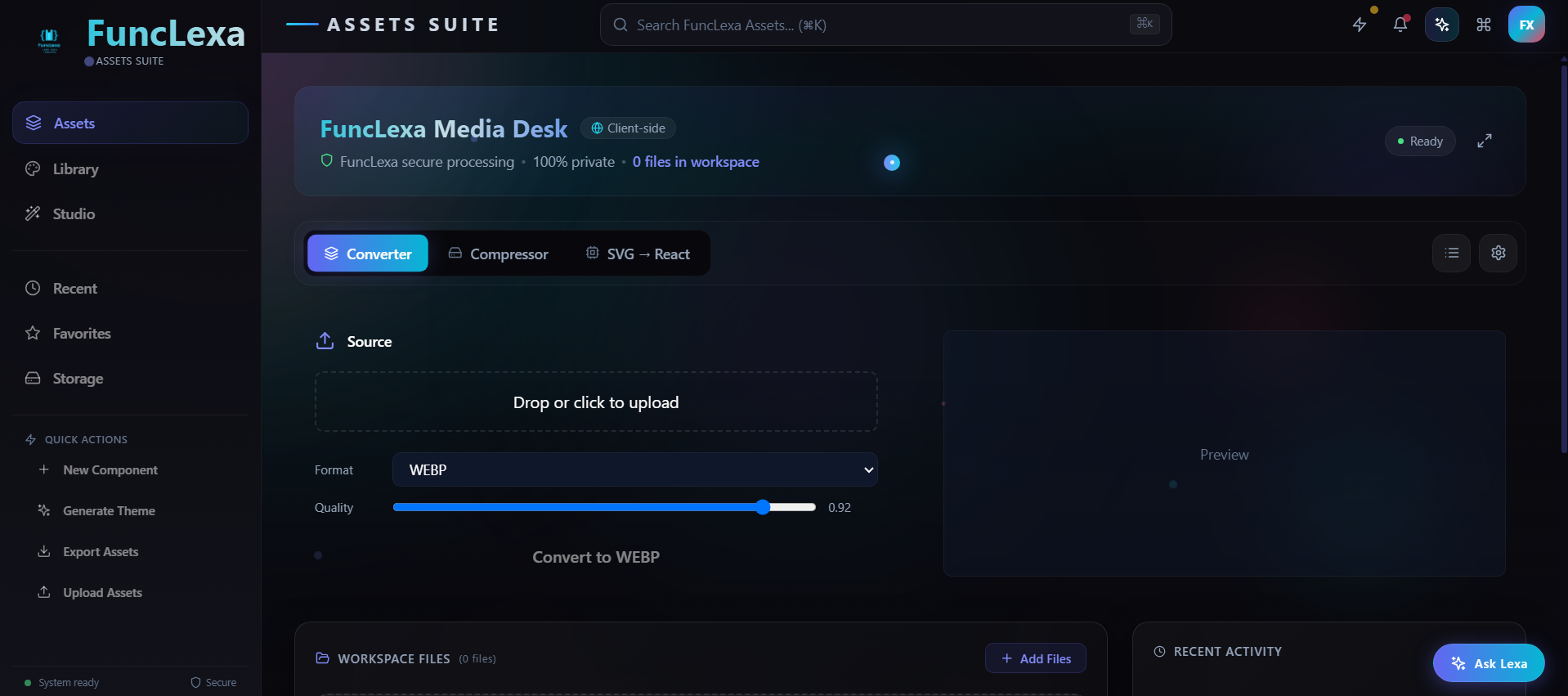Open the list view icon button
This screenshot has width=1568, height=696.
point(1452,253)
